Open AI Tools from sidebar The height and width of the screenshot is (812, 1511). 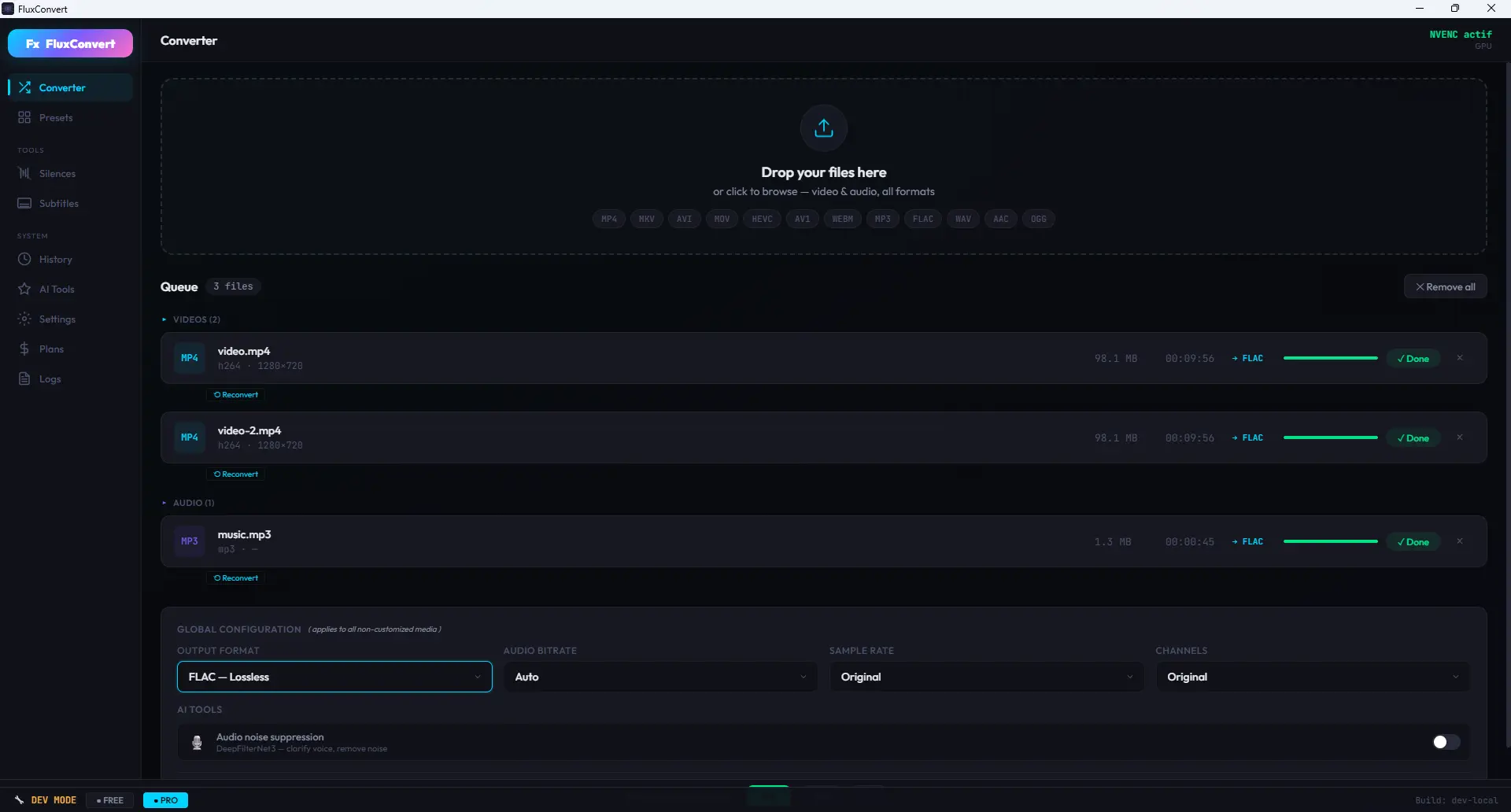pyautogui.click(x=57, y=290)
